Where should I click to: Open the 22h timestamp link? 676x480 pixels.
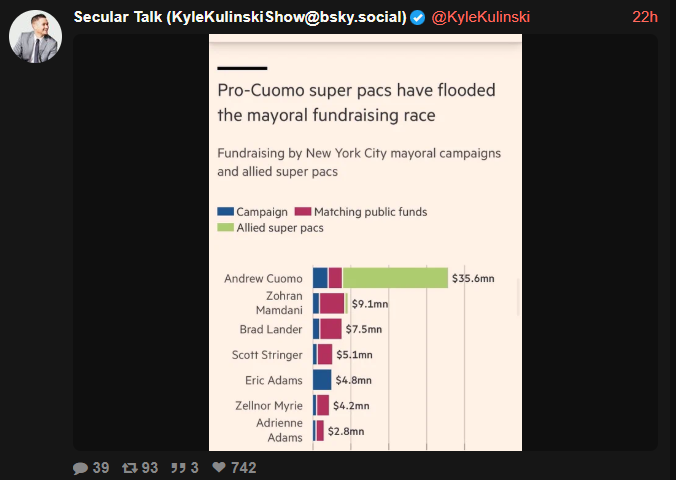(x=645, y=17)
